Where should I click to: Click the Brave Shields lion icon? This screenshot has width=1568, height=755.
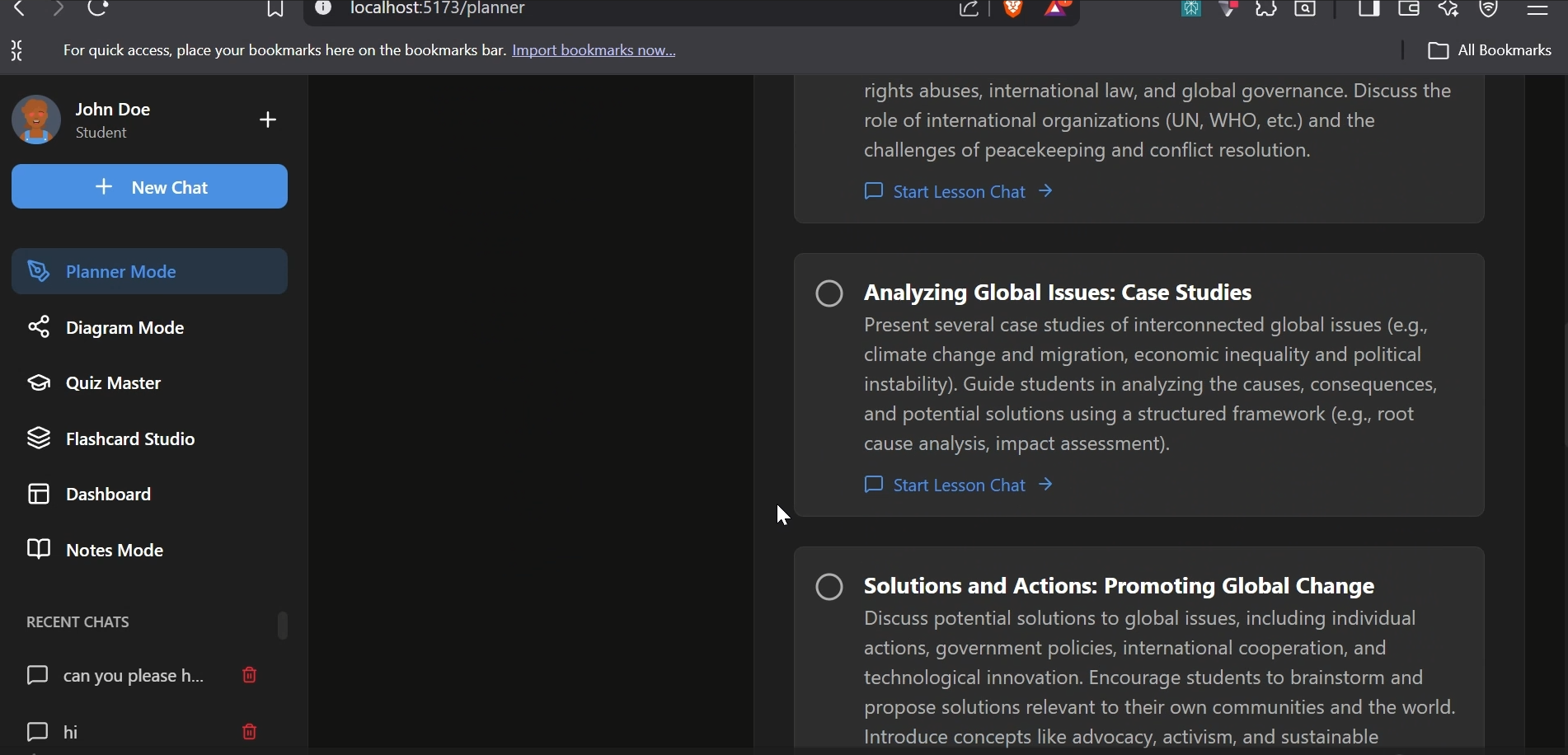(1013, 10)
